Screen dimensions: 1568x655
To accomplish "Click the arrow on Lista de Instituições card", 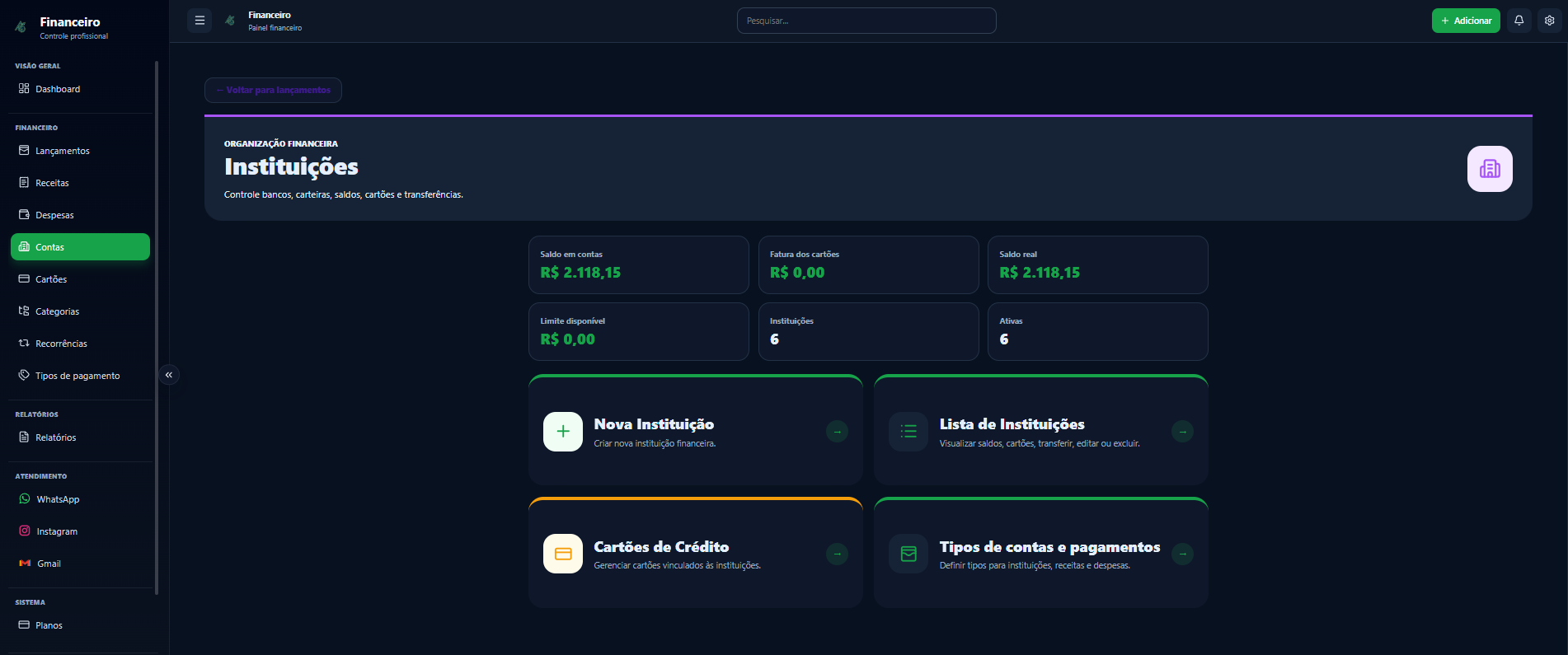I will 1182,432.
